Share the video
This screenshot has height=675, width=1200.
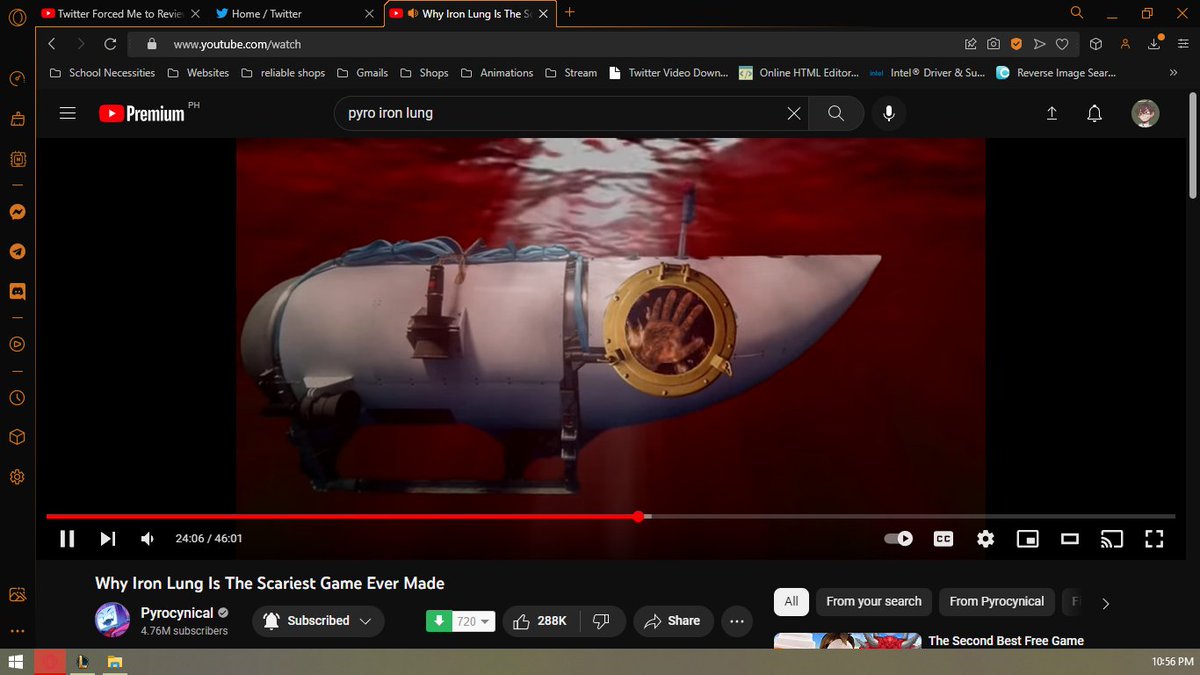672,621
